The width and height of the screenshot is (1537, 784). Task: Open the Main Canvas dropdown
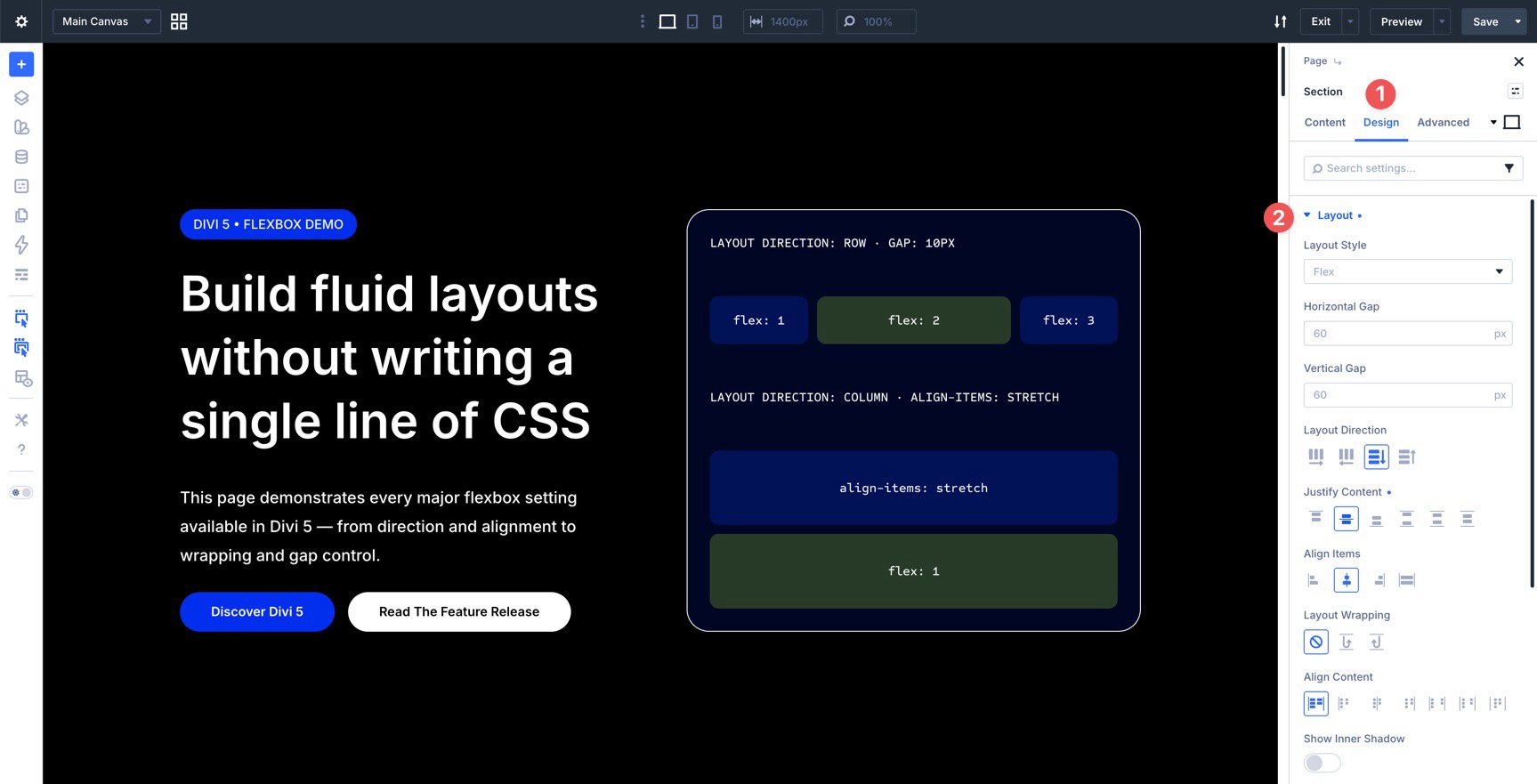(106, 21)
